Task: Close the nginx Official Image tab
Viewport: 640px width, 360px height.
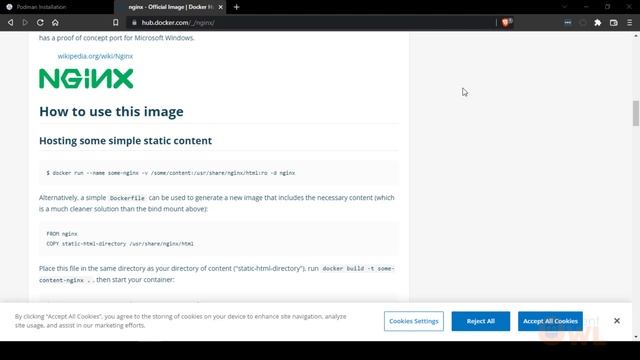Action: pyautogui.click(x=220, y=7)
